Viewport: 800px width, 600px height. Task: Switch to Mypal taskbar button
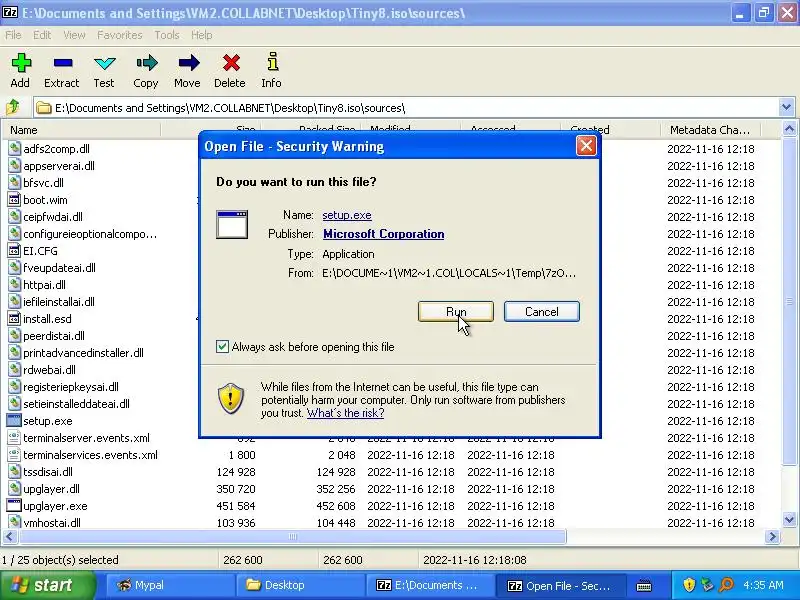pos(169,585)
